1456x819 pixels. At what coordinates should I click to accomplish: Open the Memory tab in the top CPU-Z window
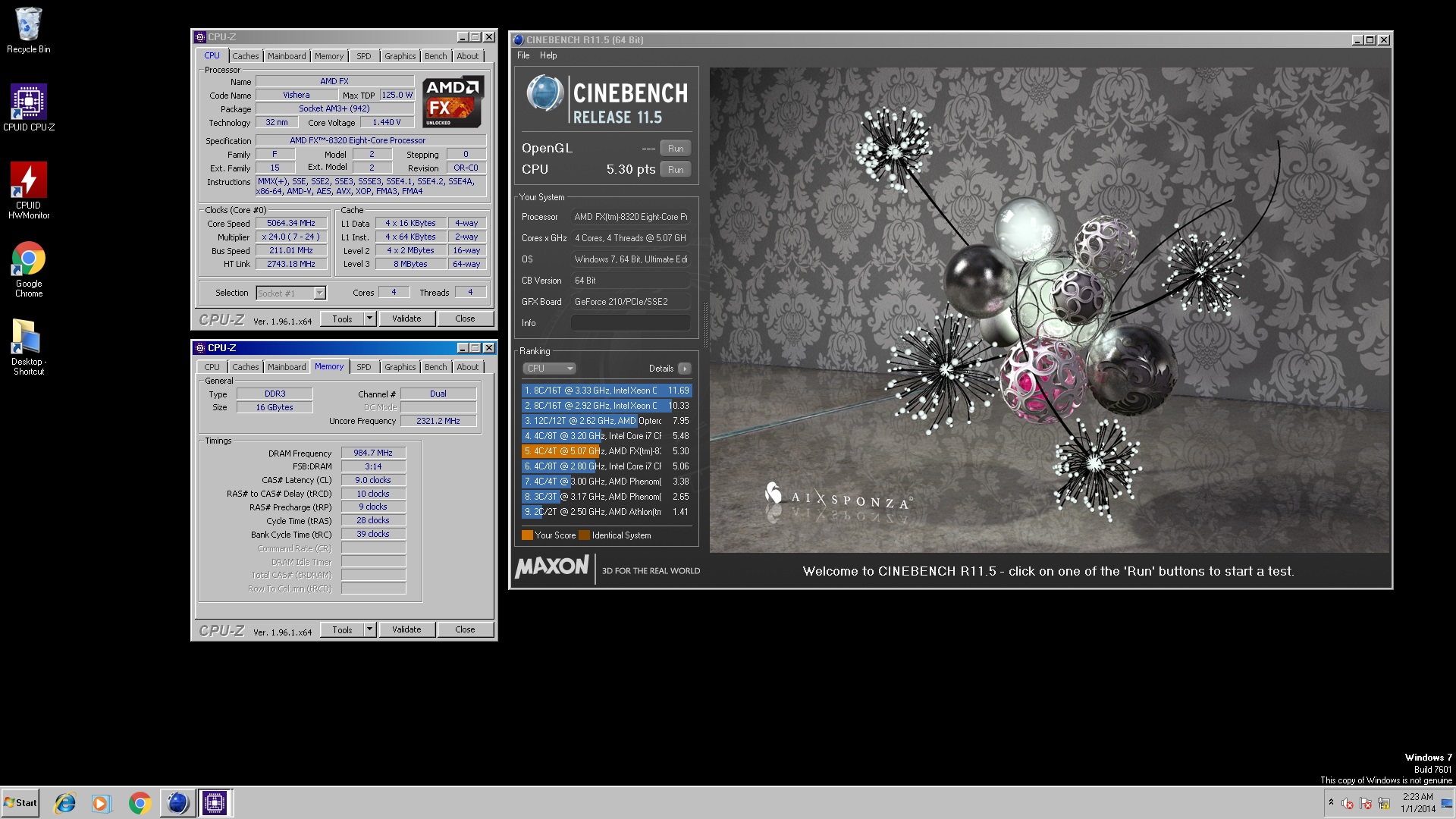coord(329,56)
